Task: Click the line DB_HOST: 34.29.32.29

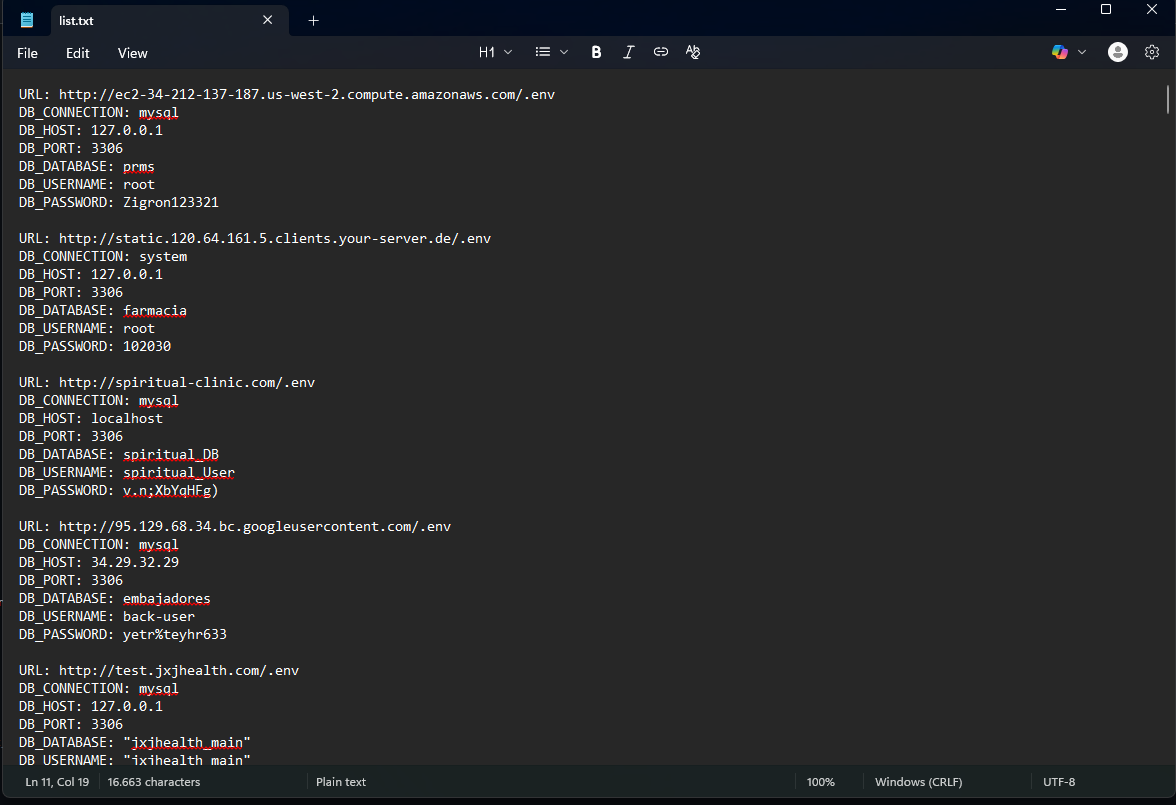Action: click(99, 563)
